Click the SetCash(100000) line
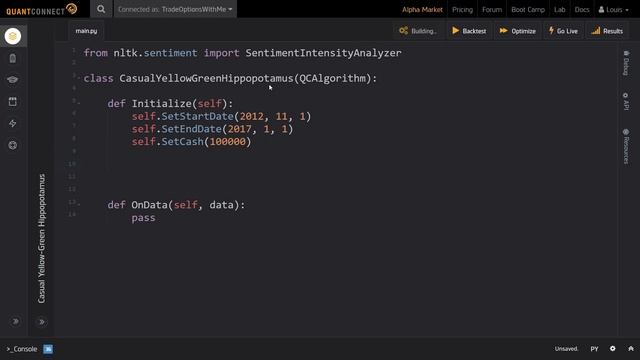Viewport: 640px width, 360px height. click(x=191, y=142)
